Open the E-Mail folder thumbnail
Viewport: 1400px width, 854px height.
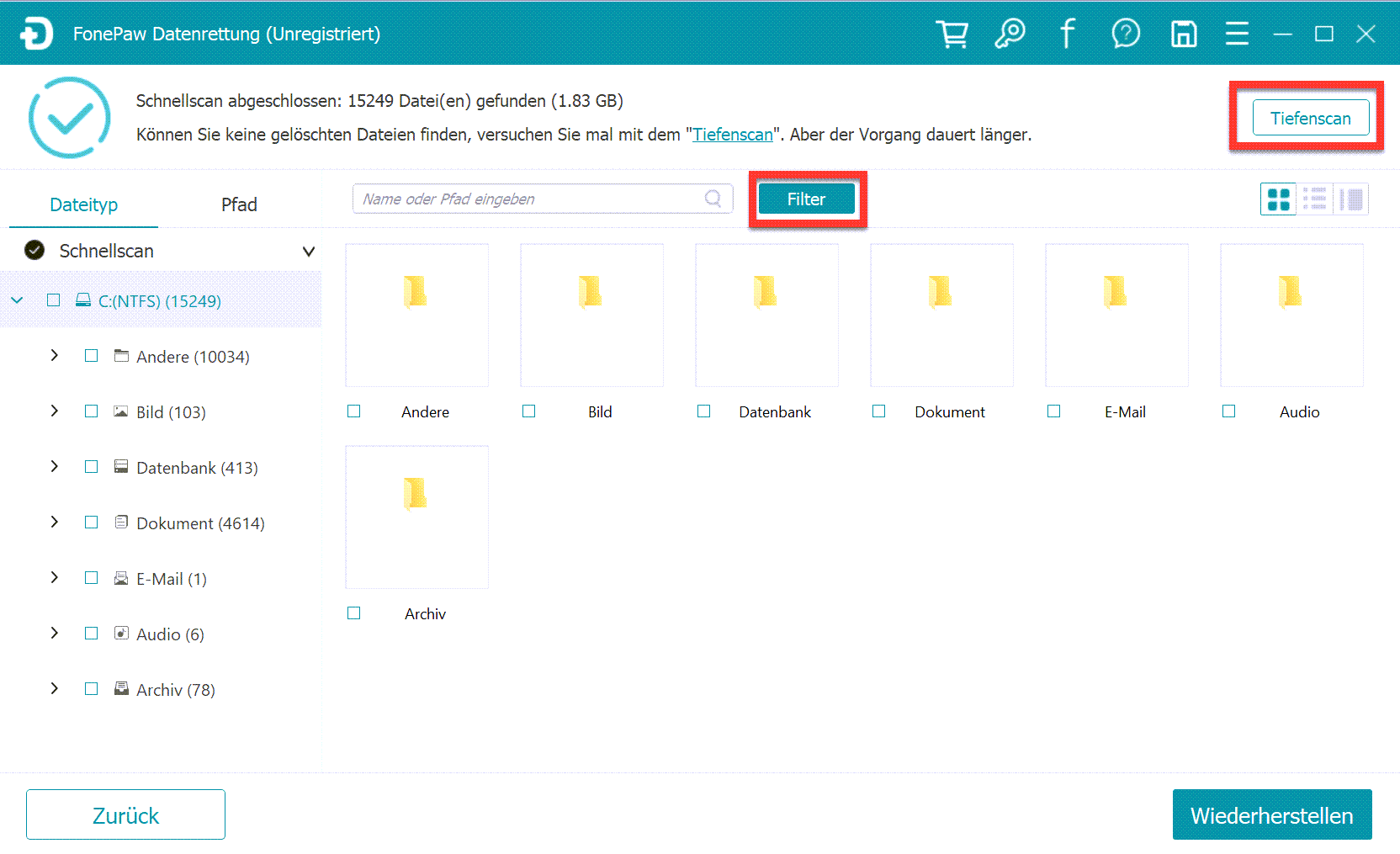coord(1117,316)
